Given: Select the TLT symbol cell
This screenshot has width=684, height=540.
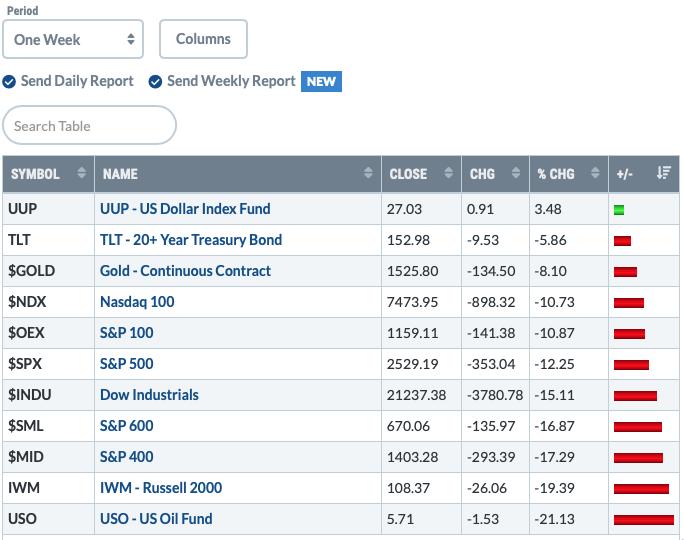Looking at the screenshot, I should tap(48, 240).
